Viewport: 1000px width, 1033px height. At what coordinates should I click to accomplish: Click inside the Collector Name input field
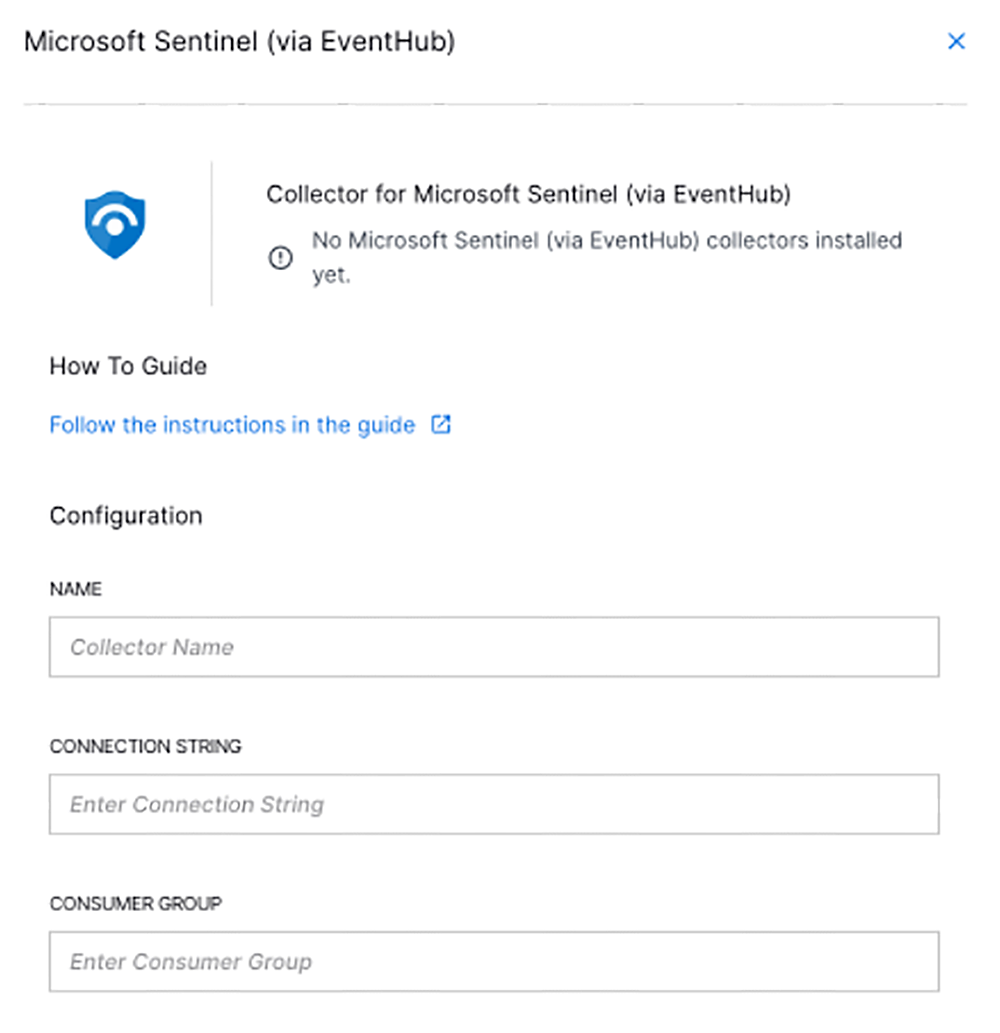(x=494, y=646)
